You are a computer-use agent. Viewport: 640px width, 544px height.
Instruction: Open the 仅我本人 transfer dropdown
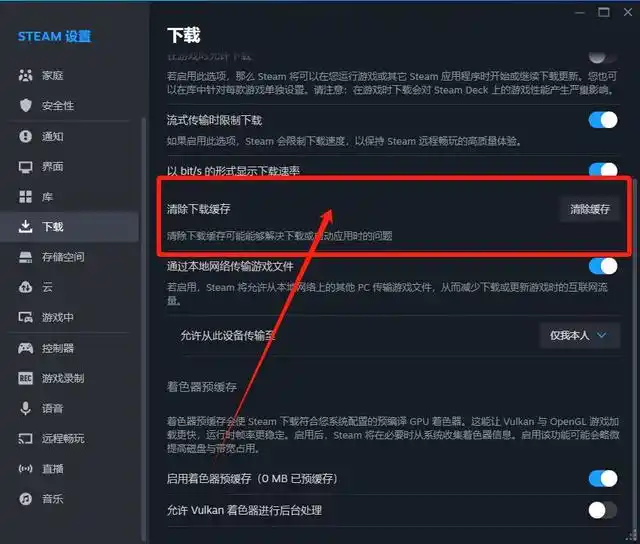click(580, 335)
